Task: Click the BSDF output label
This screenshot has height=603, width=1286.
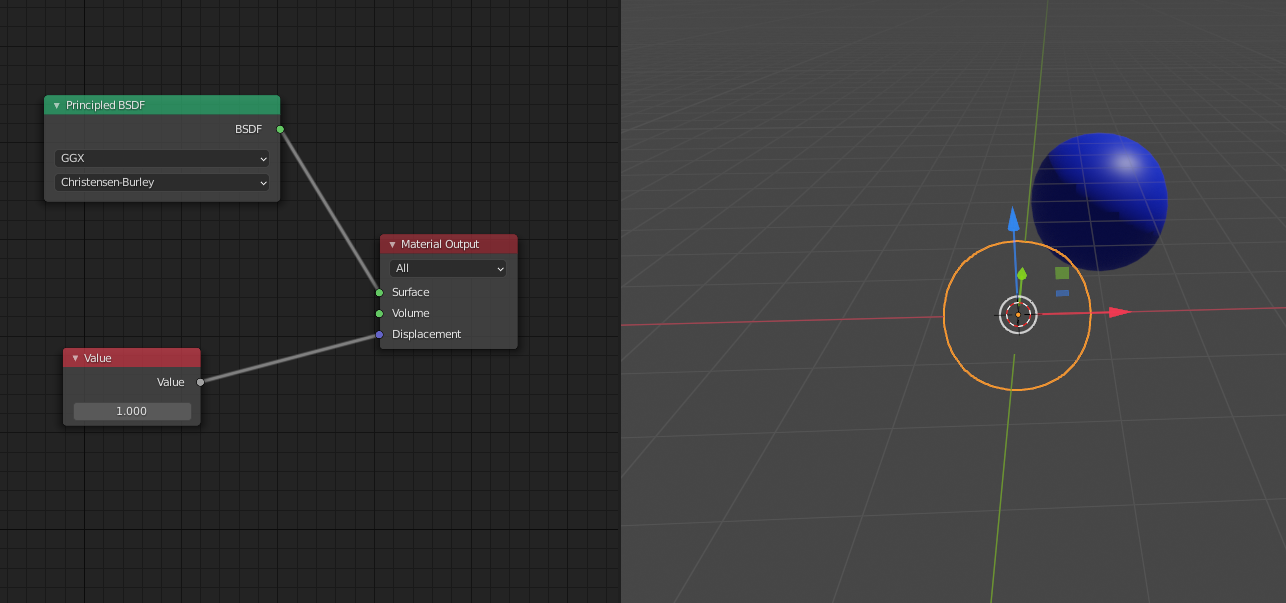Action: pyautogui.click(x=248, y=129)
